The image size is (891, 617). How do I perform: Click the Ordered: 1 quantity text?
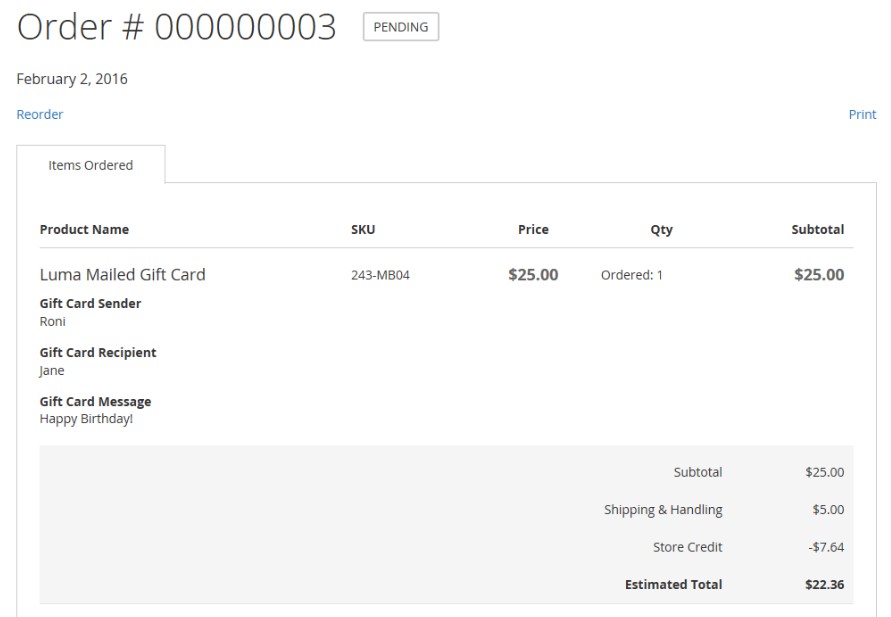(x=631, y=275)
